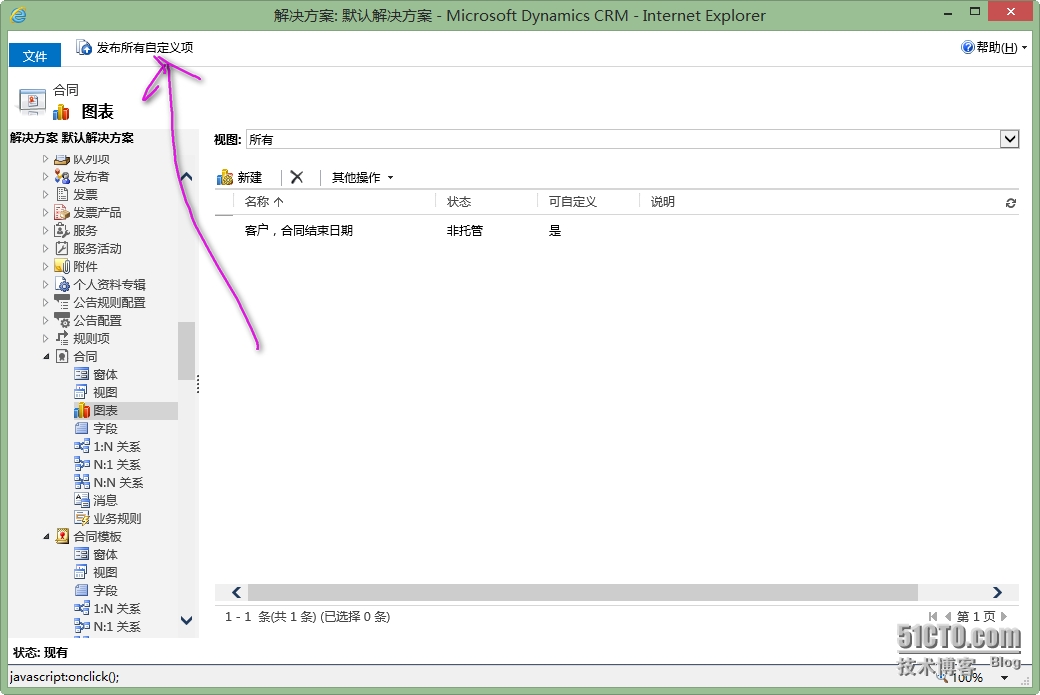Collapse the 合同 tree node
Viewport: 1040px width, 695px height.
[x=46, y=356]
